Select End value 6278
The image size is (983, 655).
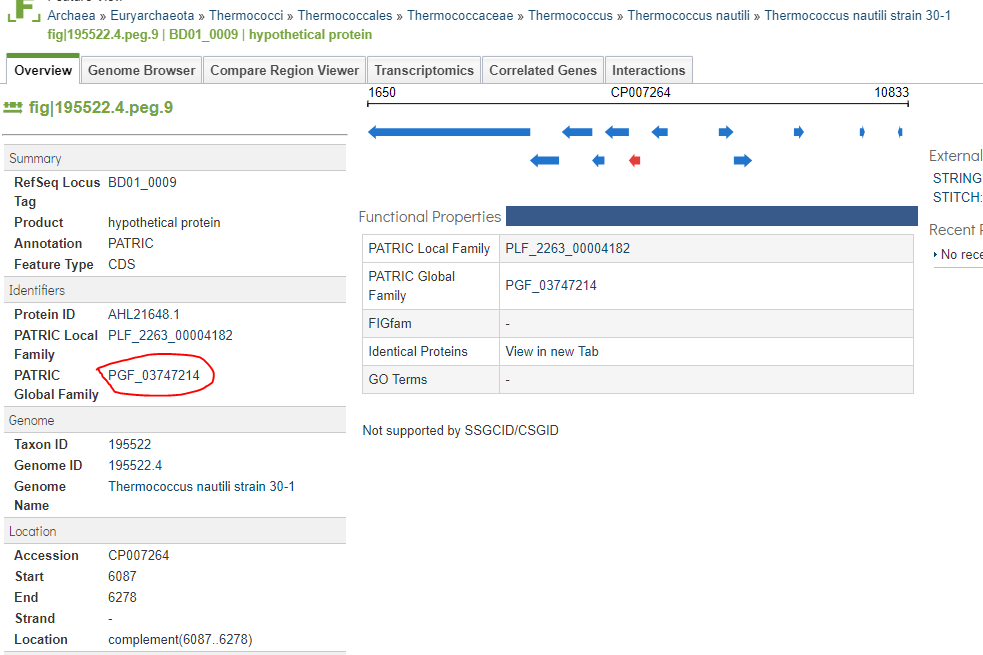tap(122, 597)
